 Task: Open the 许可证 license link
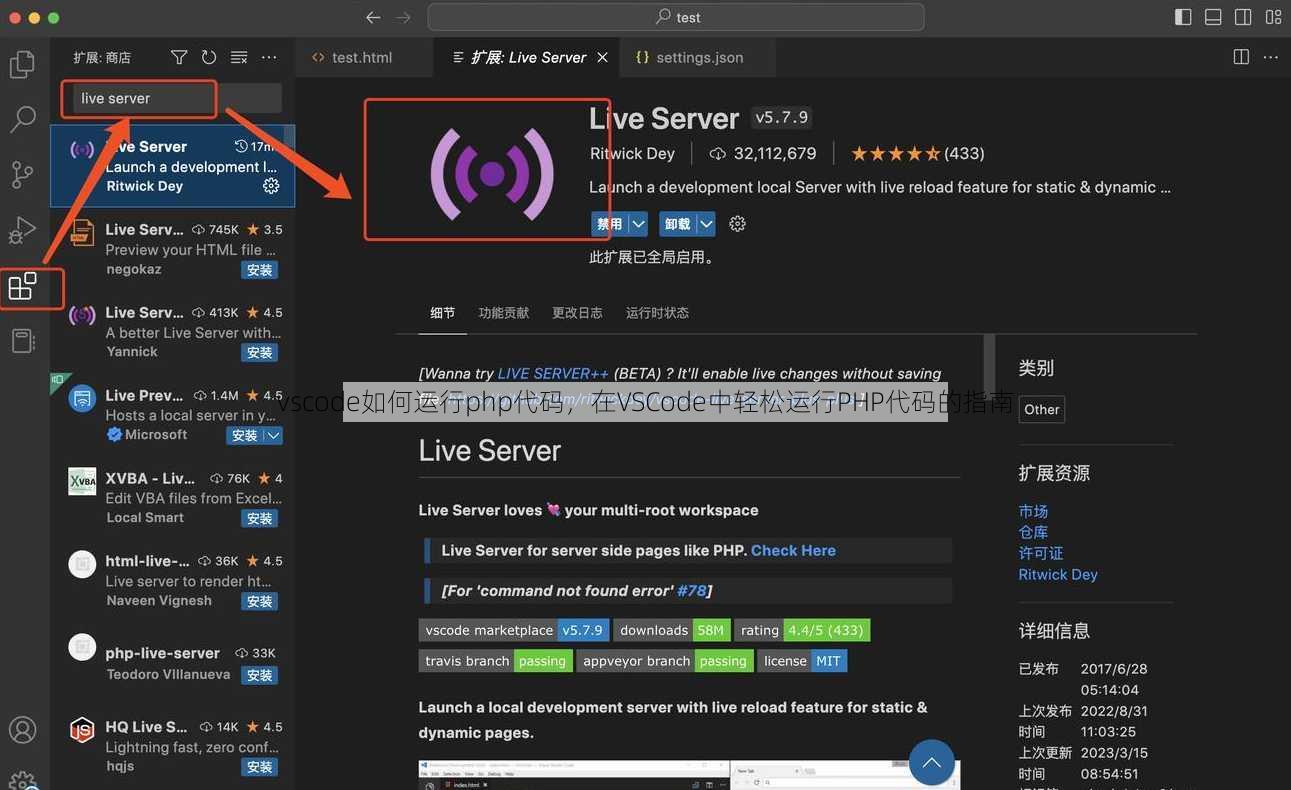(x=1041, y=553)
